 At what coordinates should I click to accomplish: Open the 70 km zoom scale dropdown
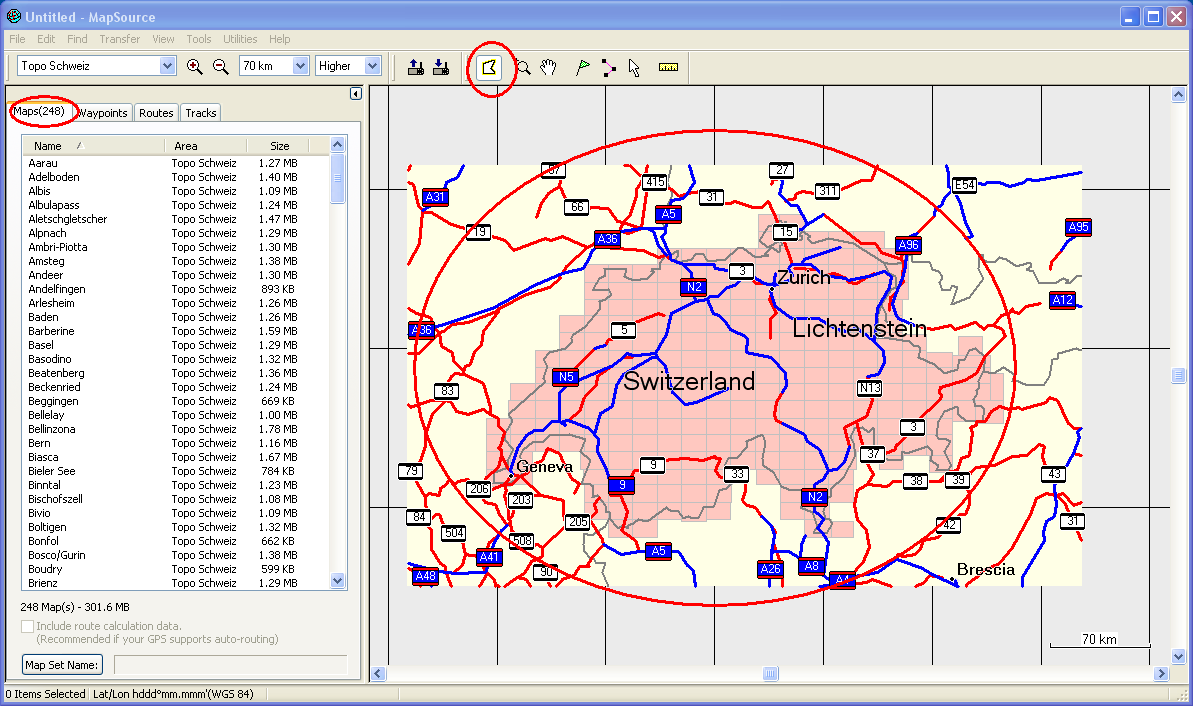301,66
